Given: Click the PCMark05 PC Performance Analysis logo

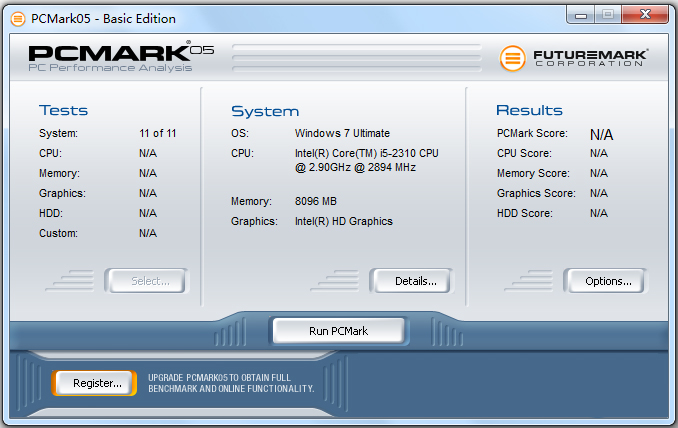Looking at the screenshot, I should click(x=120, y=58).
